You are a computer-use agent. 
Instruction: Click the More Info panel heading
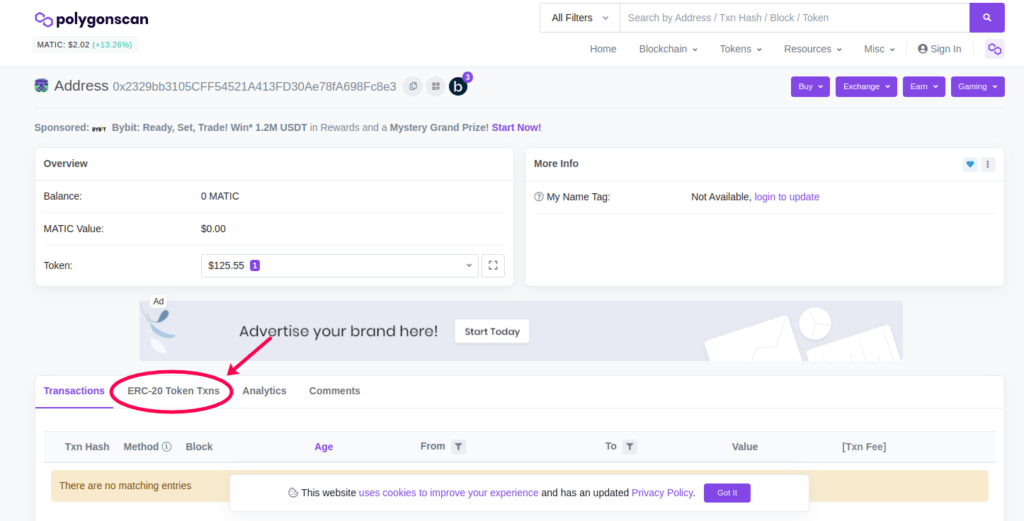coord(556,163)
